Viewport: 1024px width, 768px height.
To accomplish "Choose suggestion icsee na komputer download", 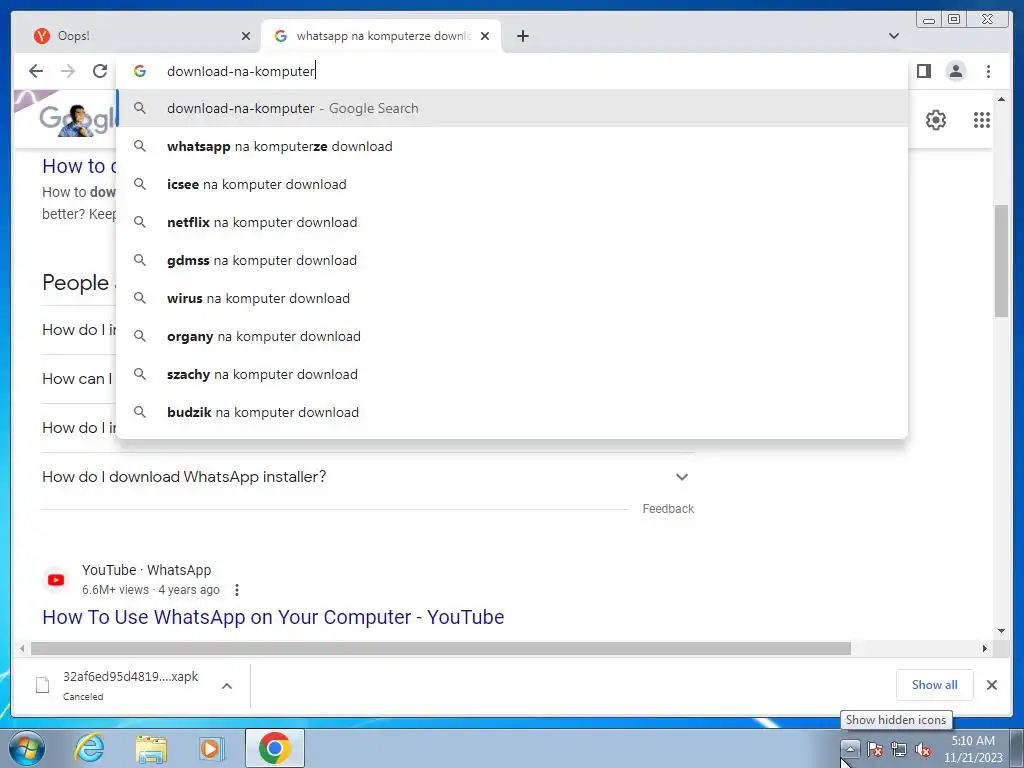I will pos(512,184).
